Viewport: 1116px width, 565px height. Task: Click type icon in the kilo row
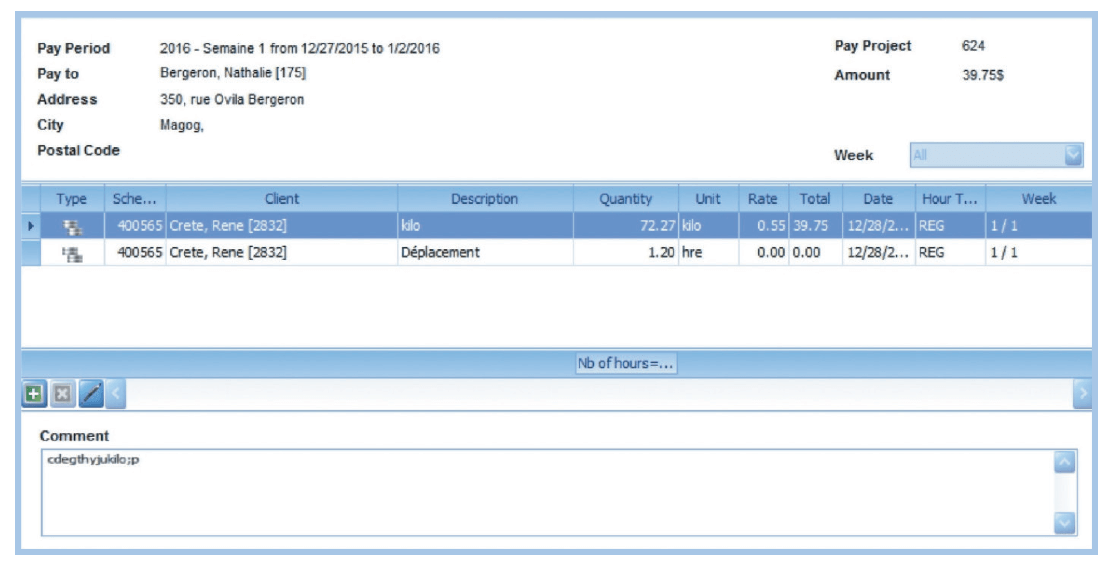(x=72, y=226)
